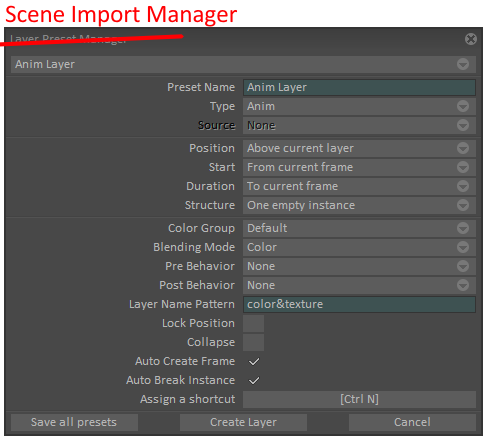485x438 pixels.
Task: Click the Preset Name input field
Action: [x=359, y=87]
